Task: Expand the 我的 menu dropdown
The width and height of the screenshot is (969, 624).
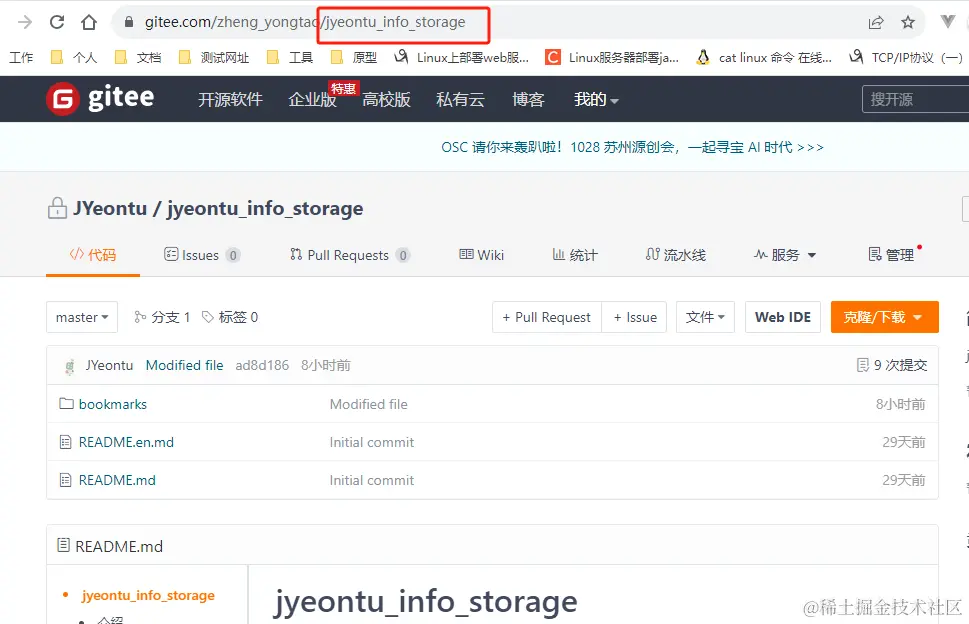Action: point(596,99)
